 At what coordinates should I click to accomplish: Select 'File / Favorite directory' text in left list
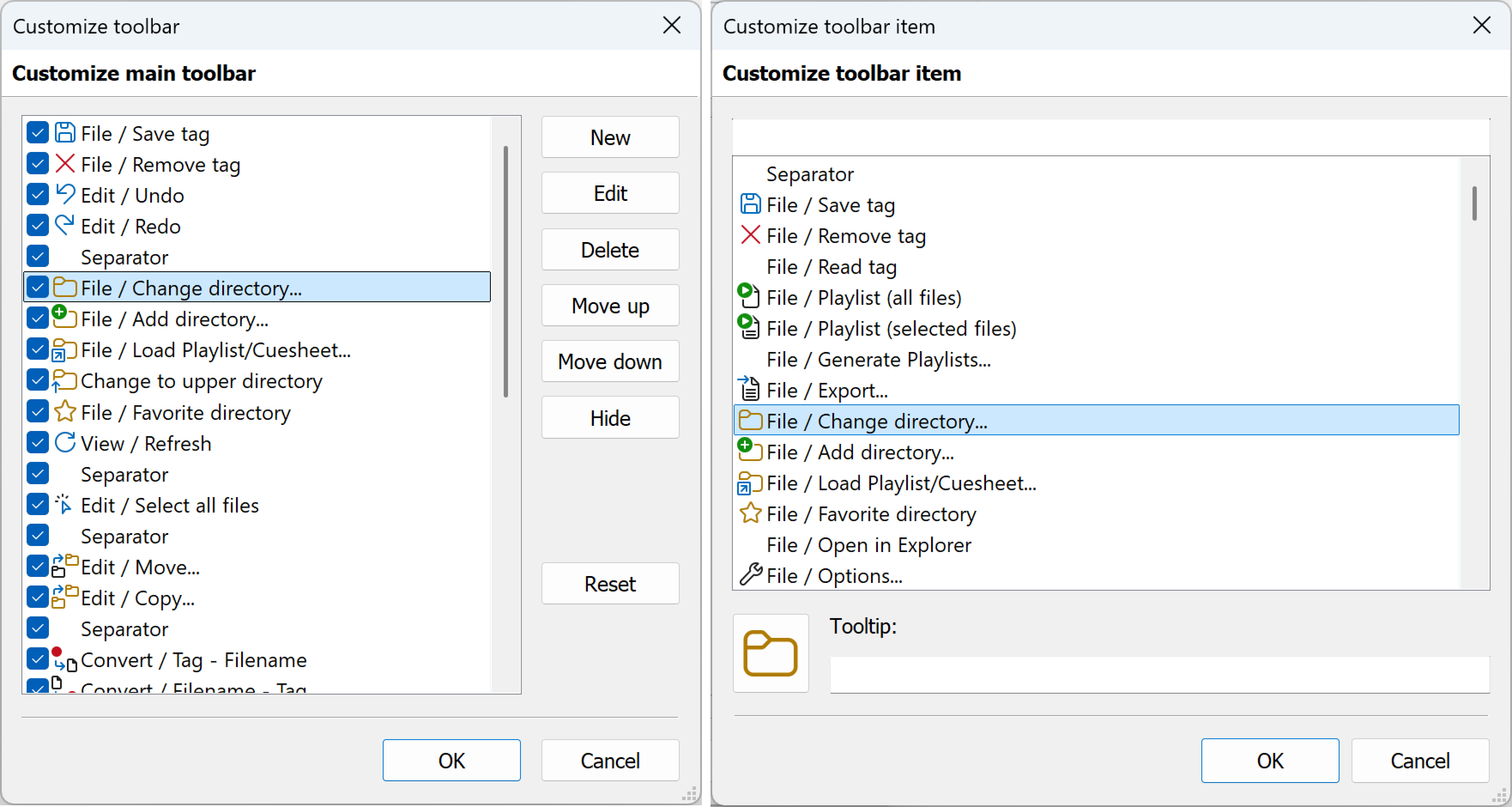click(x=185, y=413)
